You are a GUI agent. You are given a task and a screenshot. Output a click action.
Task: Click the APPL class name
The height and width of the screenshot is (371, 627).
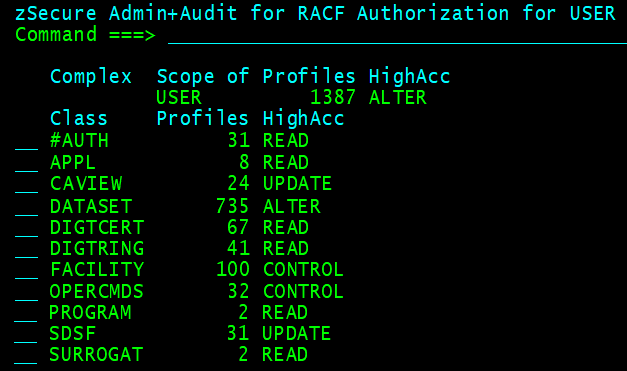click(x=73, y=163)
